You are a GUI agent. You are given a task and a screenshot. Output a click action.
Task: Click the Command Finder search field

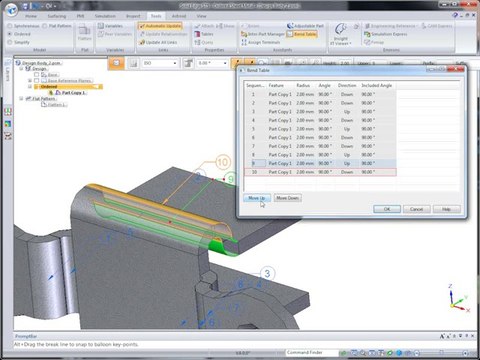pyautogui.click(x=312, y=352)
